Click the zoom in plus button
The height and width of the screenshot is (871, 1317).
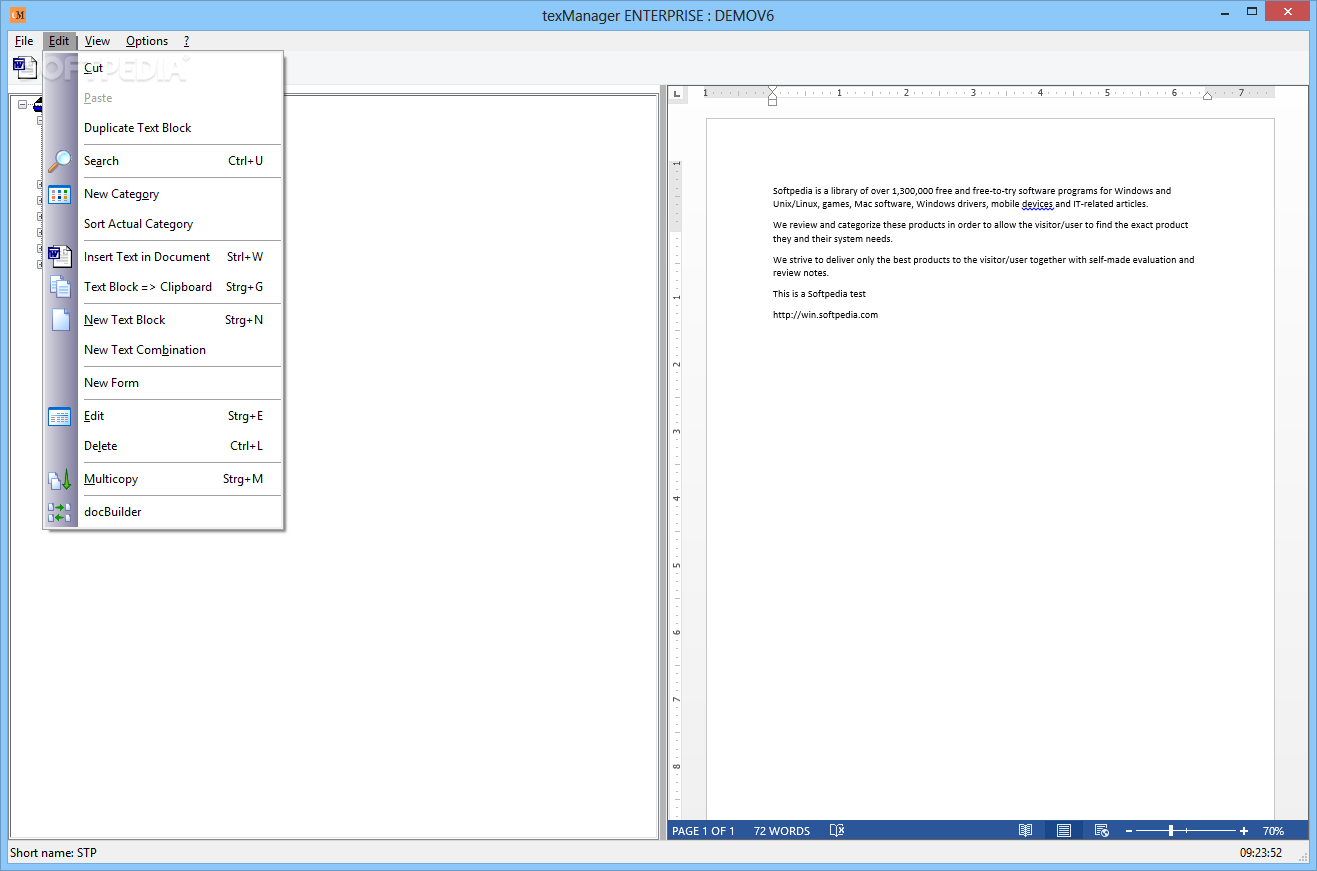point(1244,831)
